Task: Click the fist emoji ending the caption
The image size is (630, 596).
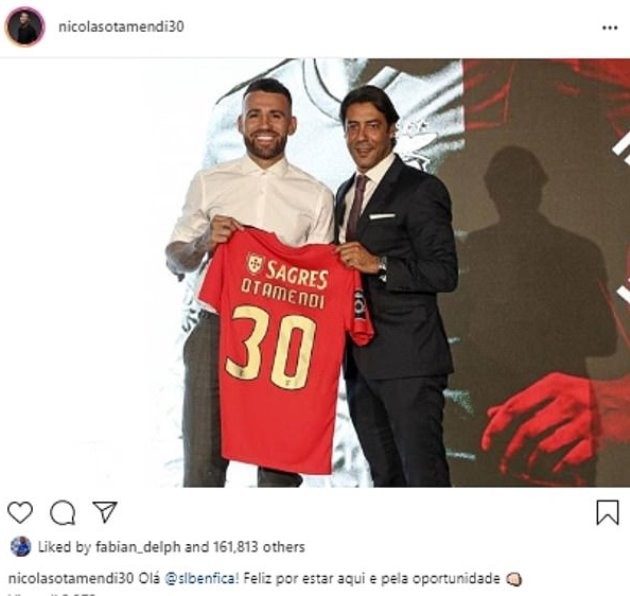Action: click(514, 579)
